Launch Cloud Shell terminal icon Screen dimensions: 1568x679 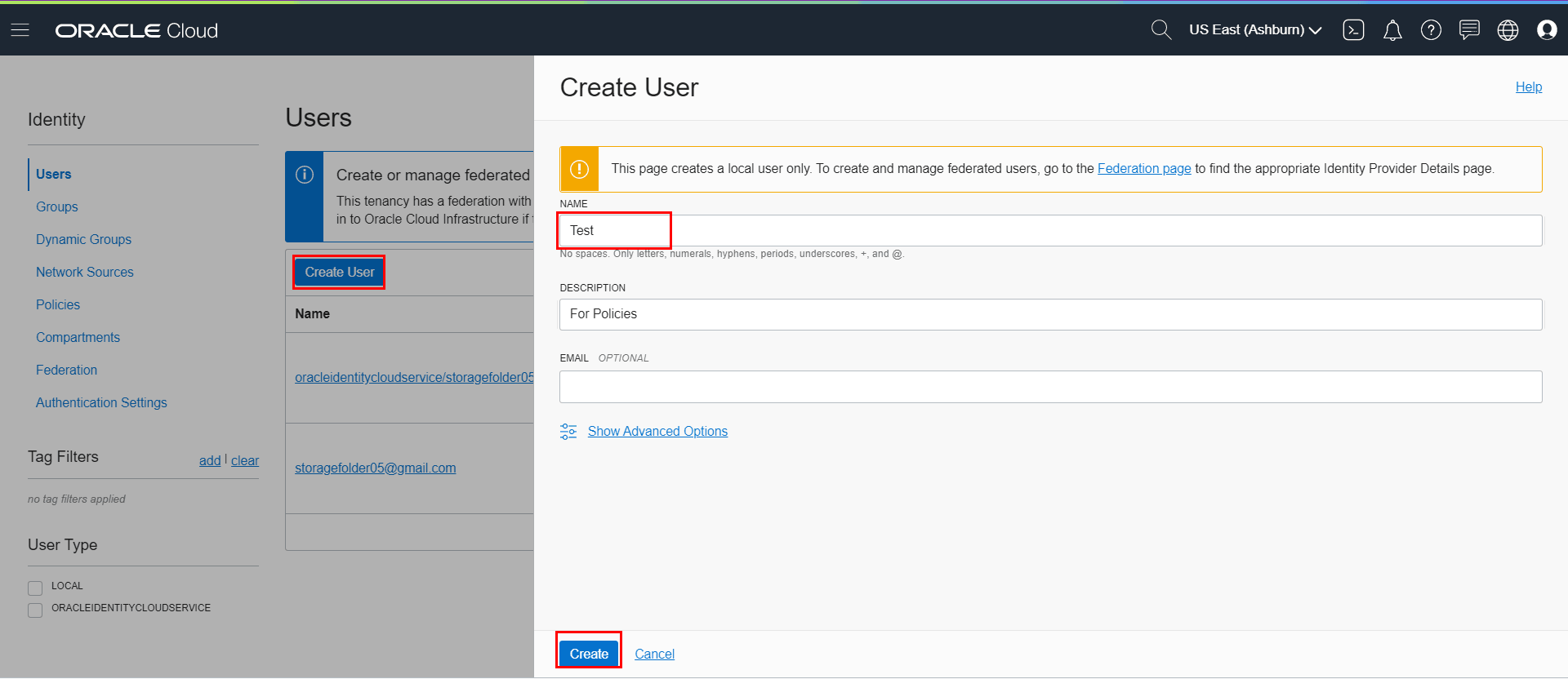1353,30
